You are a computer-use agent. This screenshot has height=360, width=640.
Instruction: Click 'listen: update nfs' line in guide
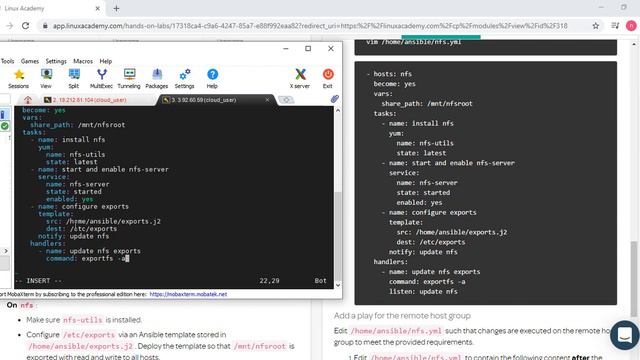(423, 291)
